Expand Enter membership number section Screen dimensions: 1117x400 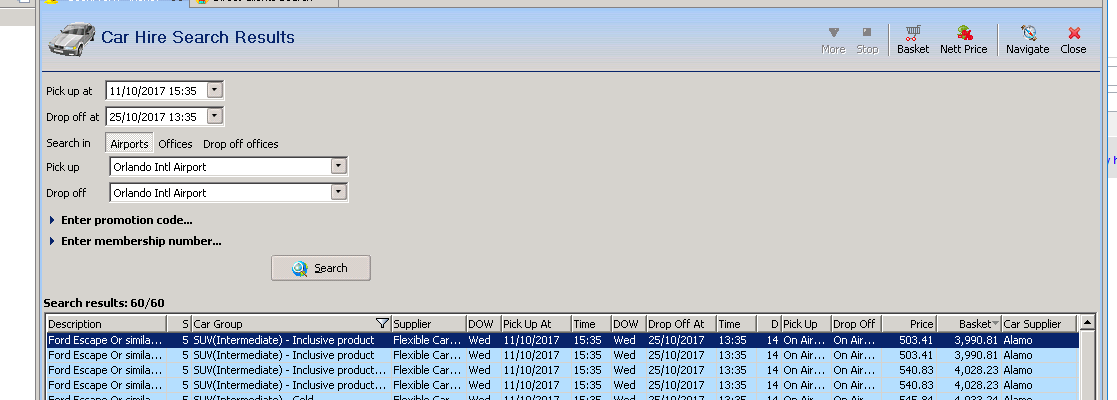click(x=135, y=241)
